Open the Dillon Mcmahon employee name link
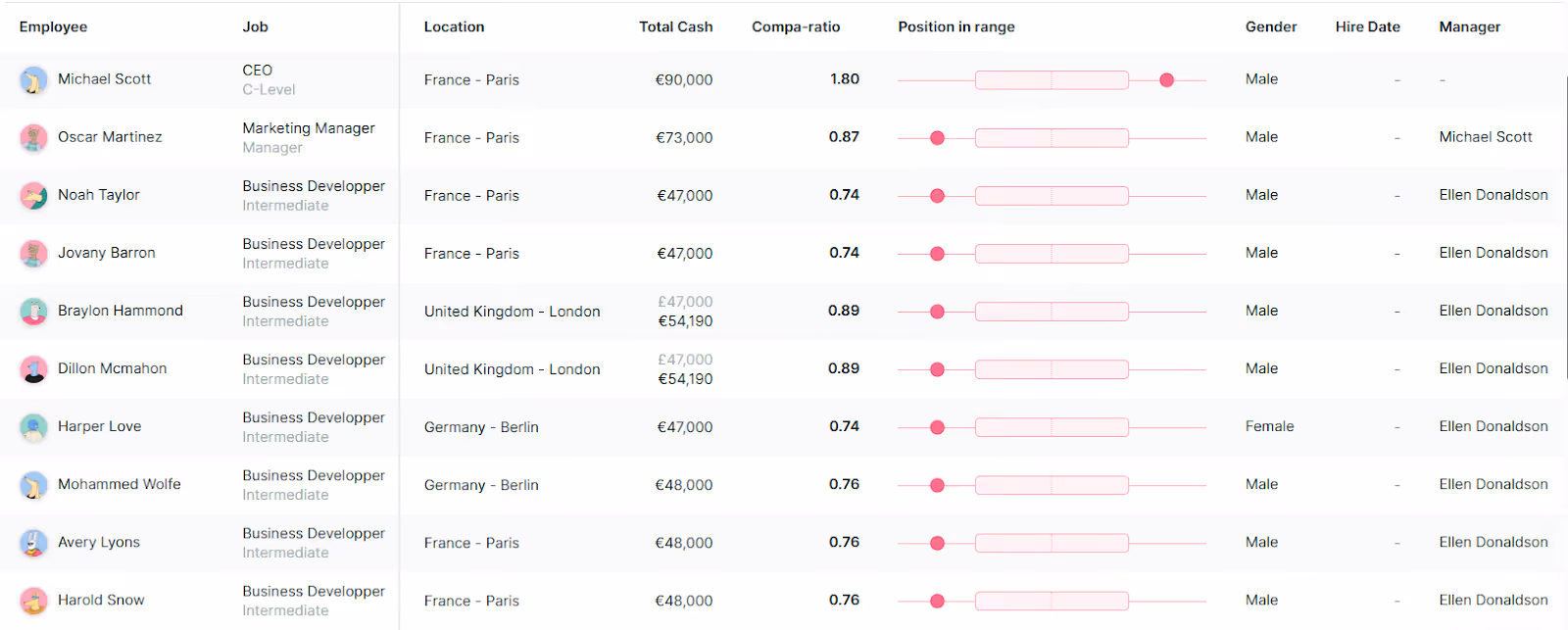Image resolution: width=1568 pixels, height=630 pixels. pyautogui.click(x=112, y=368)
